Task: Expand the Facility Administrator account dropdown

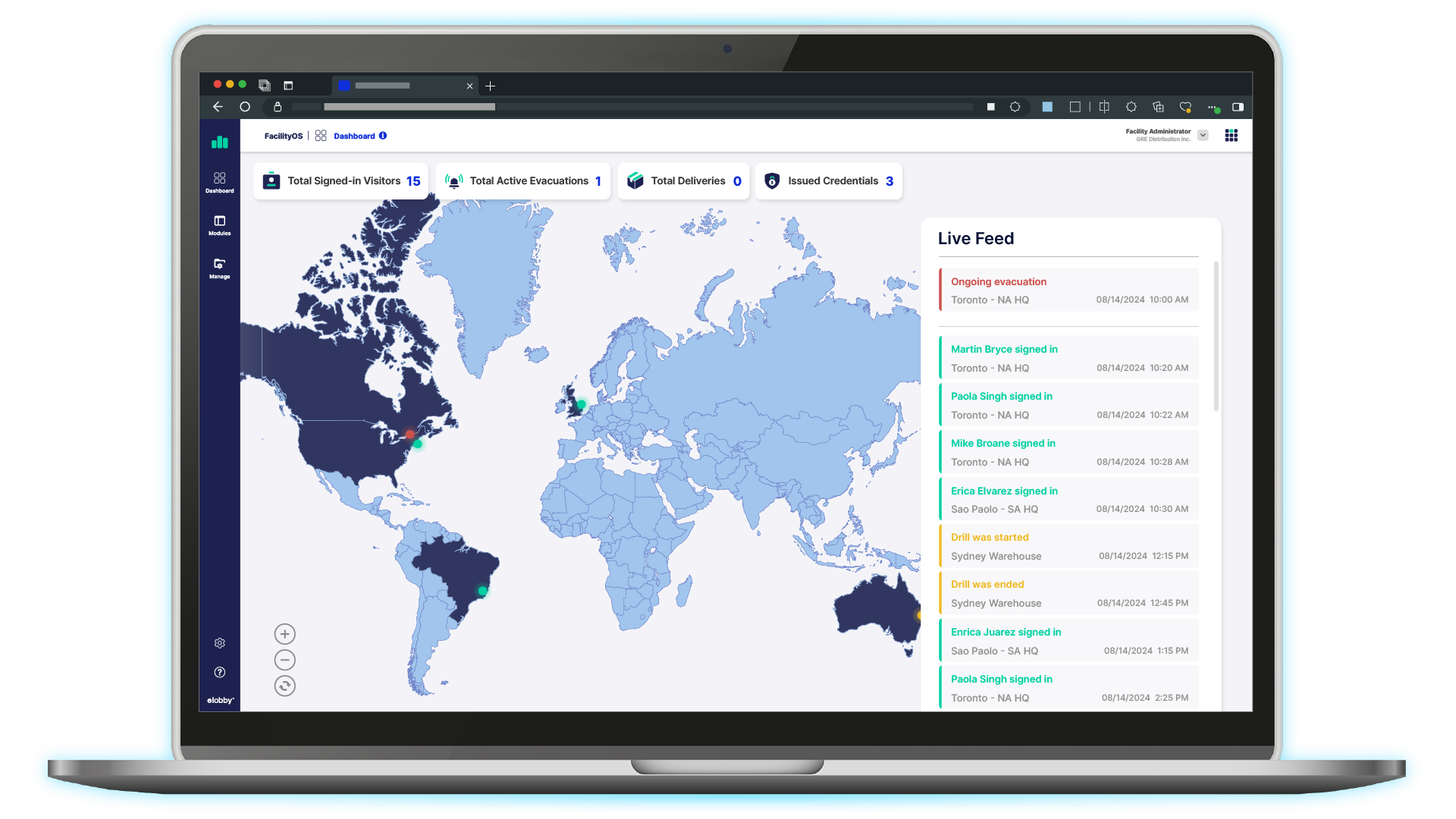Action: coord(1203,135)
